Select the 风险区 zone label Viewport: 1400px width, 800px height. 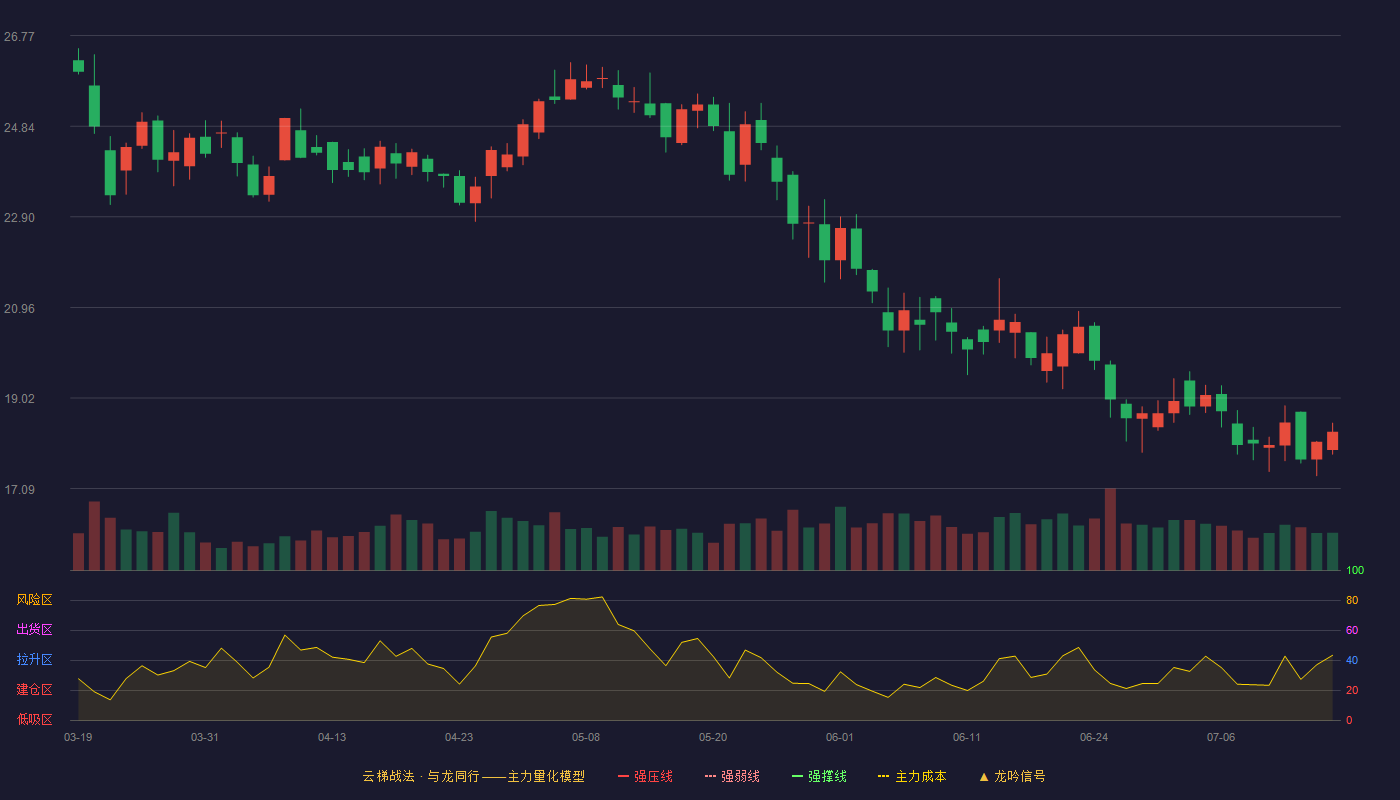(34, 600)
